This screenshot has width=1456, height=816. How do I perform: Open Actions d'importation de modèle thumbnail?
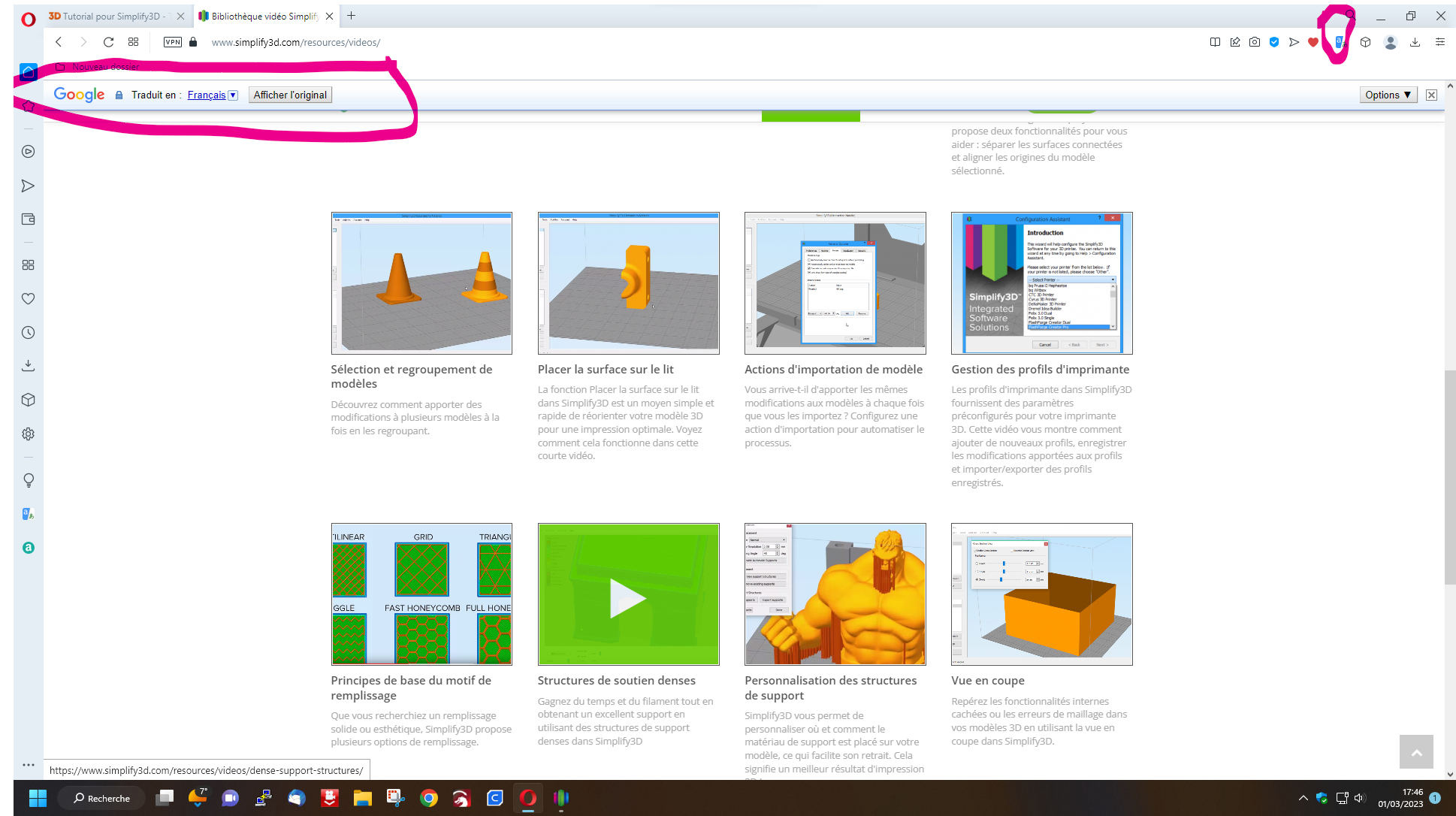point(835,283)
